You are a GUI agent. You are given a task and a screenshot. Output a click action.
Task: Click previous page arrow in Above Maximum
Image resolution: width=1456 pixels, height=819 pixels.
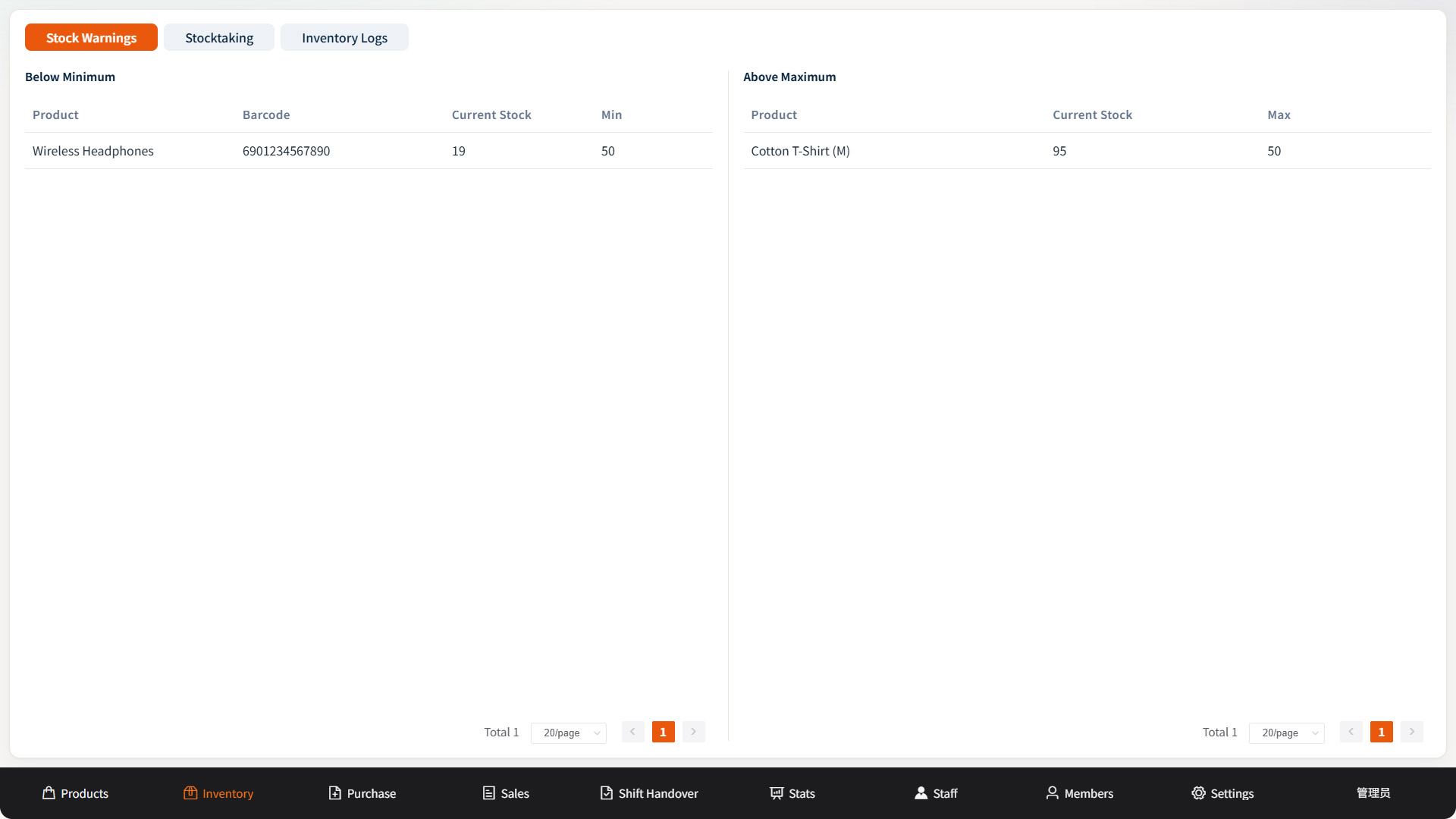[x=1351, y=732]
